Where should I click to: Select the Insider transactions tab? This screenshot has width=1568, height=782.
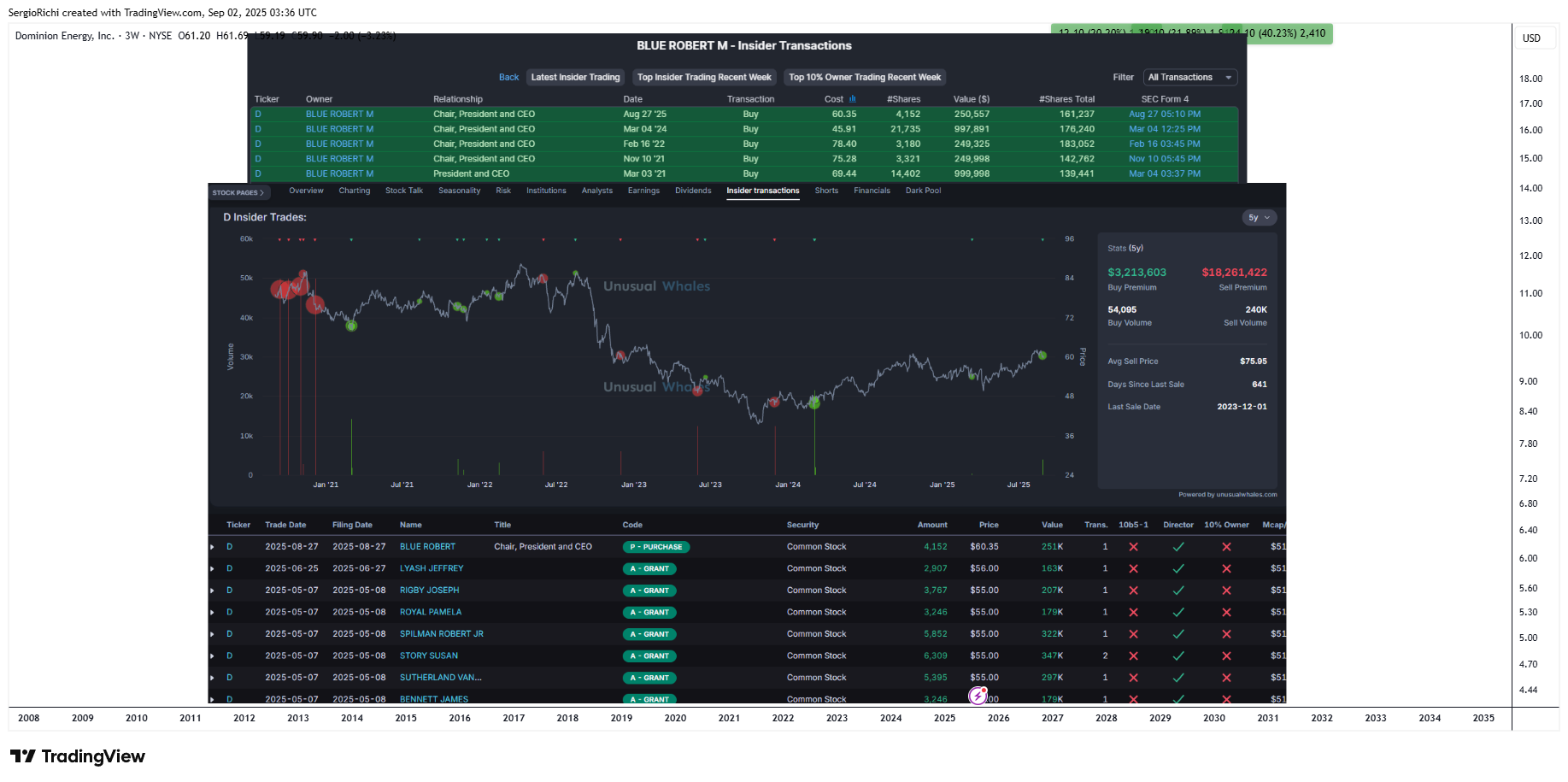tap(763, 191)
